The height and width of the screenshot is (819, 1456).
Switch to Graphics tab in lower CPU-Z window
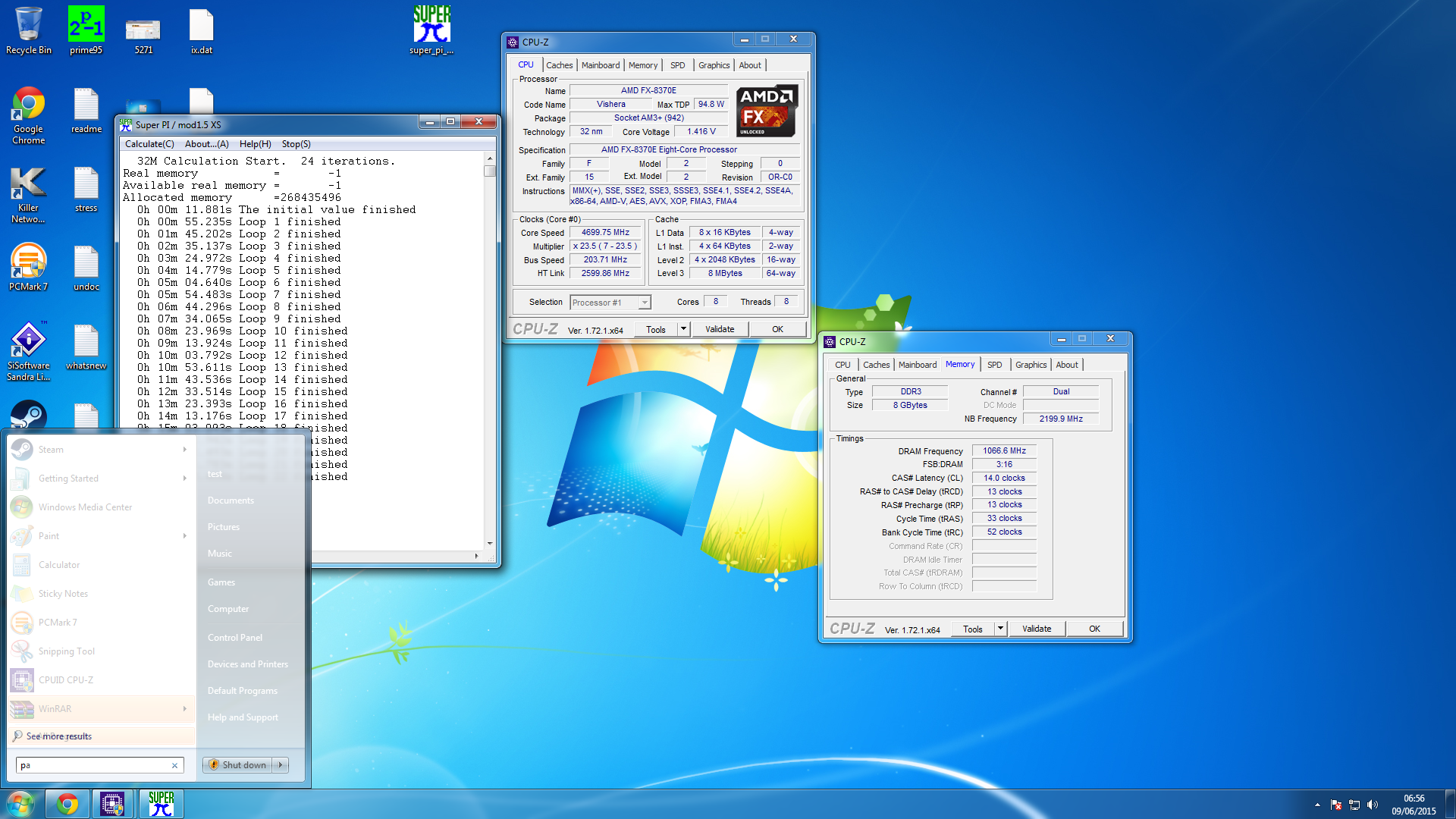(1031, 365)
